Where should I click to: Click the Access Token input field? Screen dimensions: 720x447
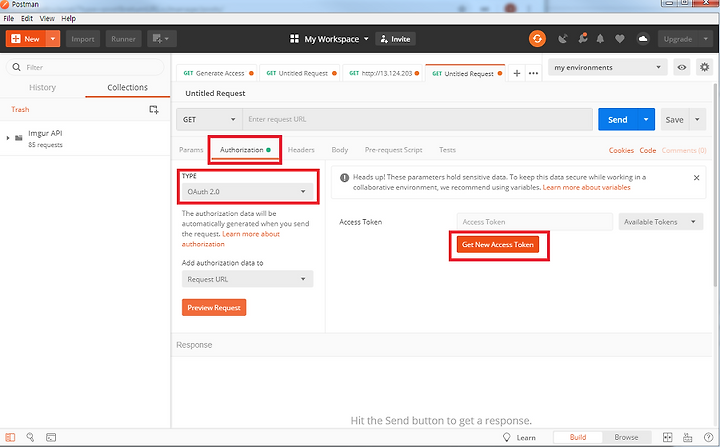pos(534,222)
